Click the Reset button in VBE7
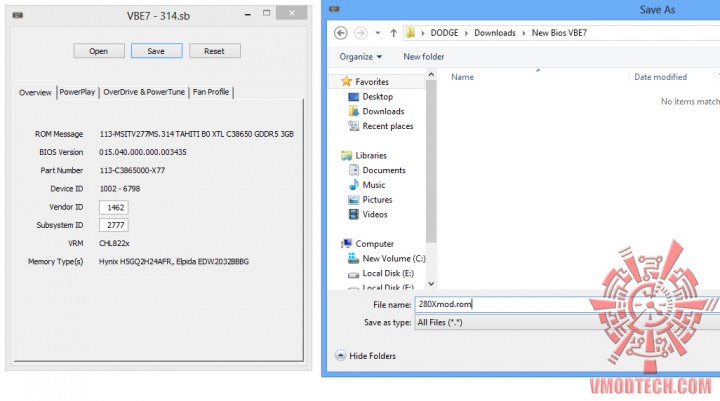 (x=214, y=51)
